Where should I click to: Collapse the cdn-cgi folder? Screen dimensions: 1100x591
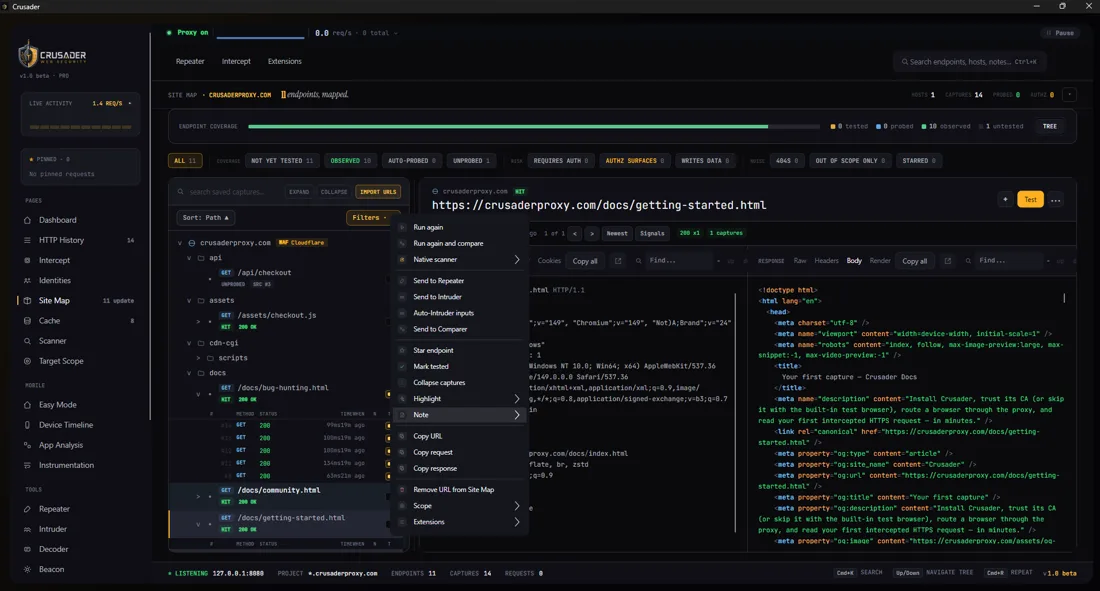[x=189, y=343]
